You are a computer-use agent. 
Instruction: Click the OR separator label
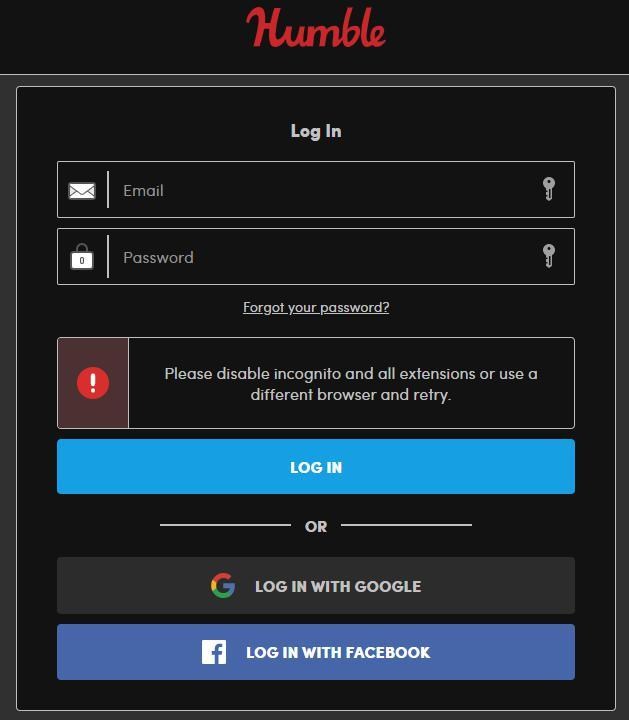click(316, 526)
